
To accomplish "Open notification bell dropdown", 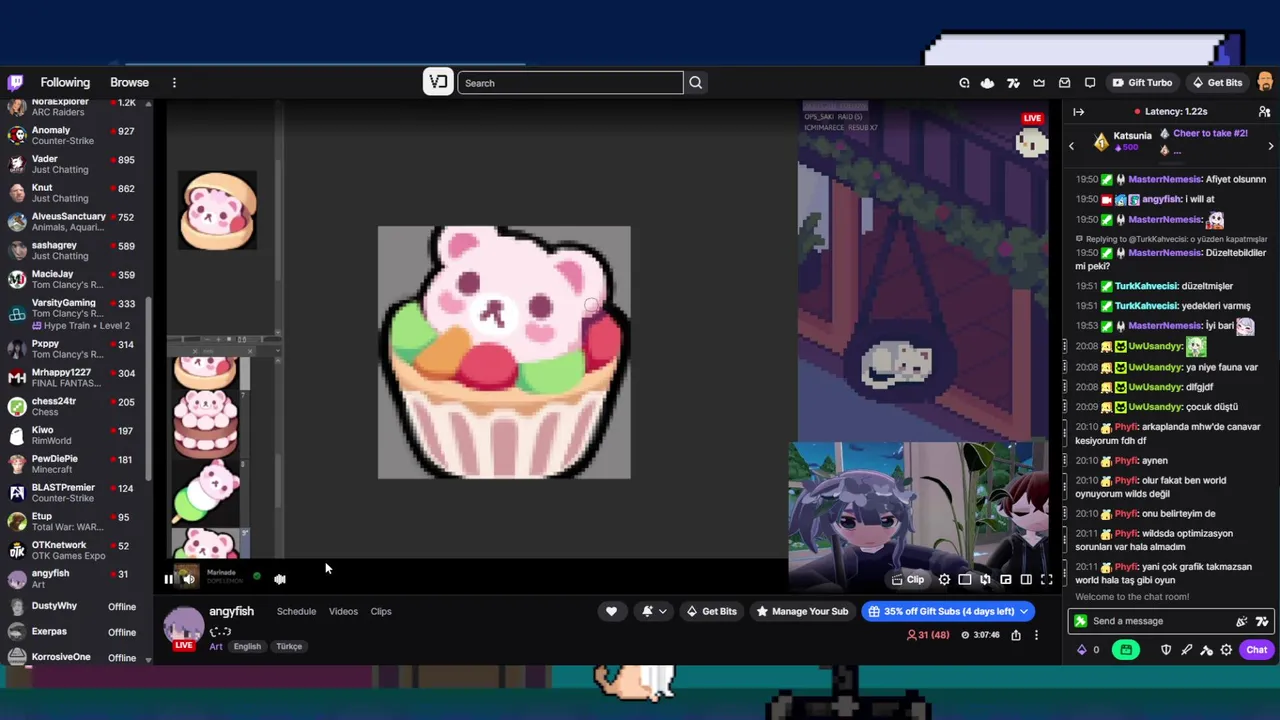I will tap(653, 611).
